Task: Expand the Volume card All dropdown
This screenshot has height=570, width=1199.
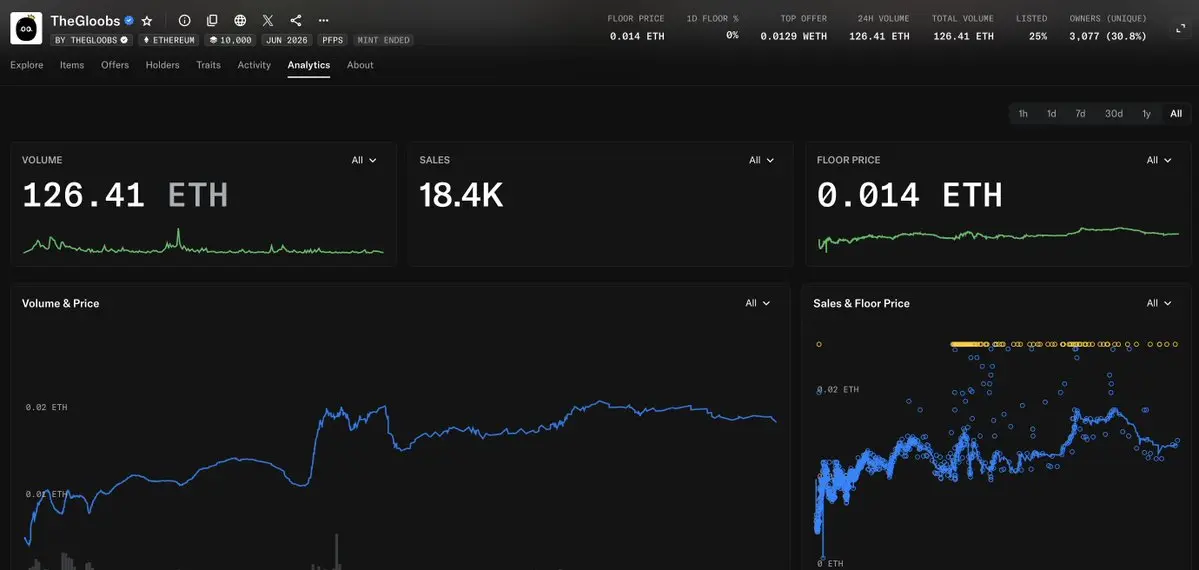Action: click(x=364, y=160)
